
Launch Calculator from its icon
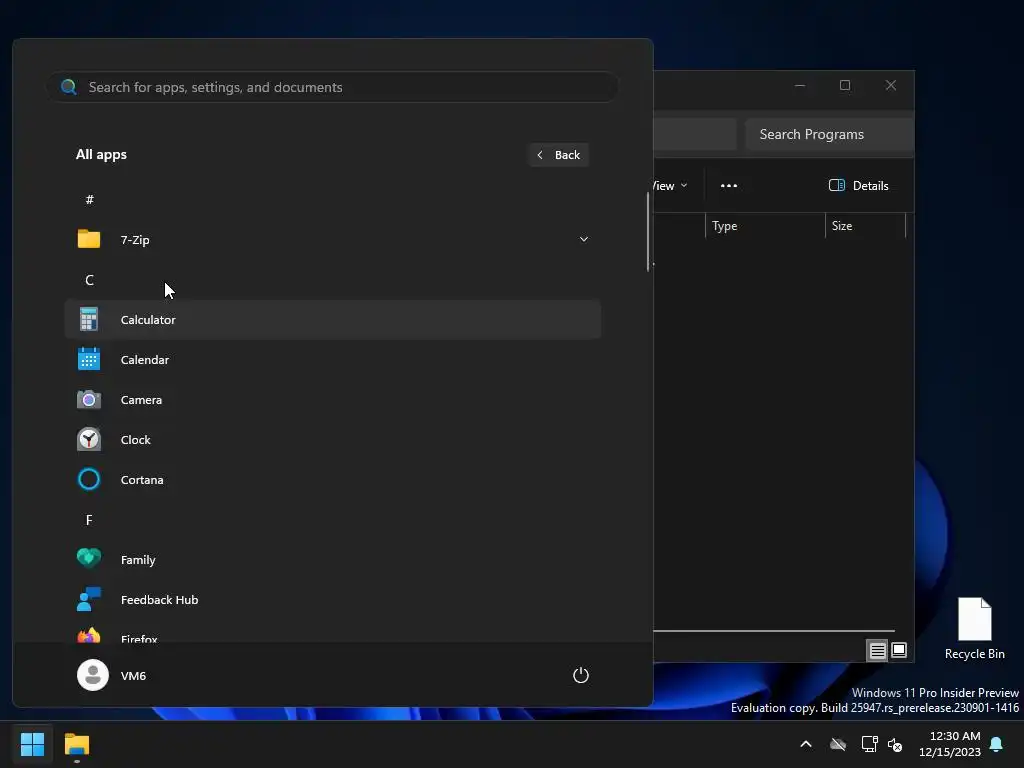click(89, 319)
